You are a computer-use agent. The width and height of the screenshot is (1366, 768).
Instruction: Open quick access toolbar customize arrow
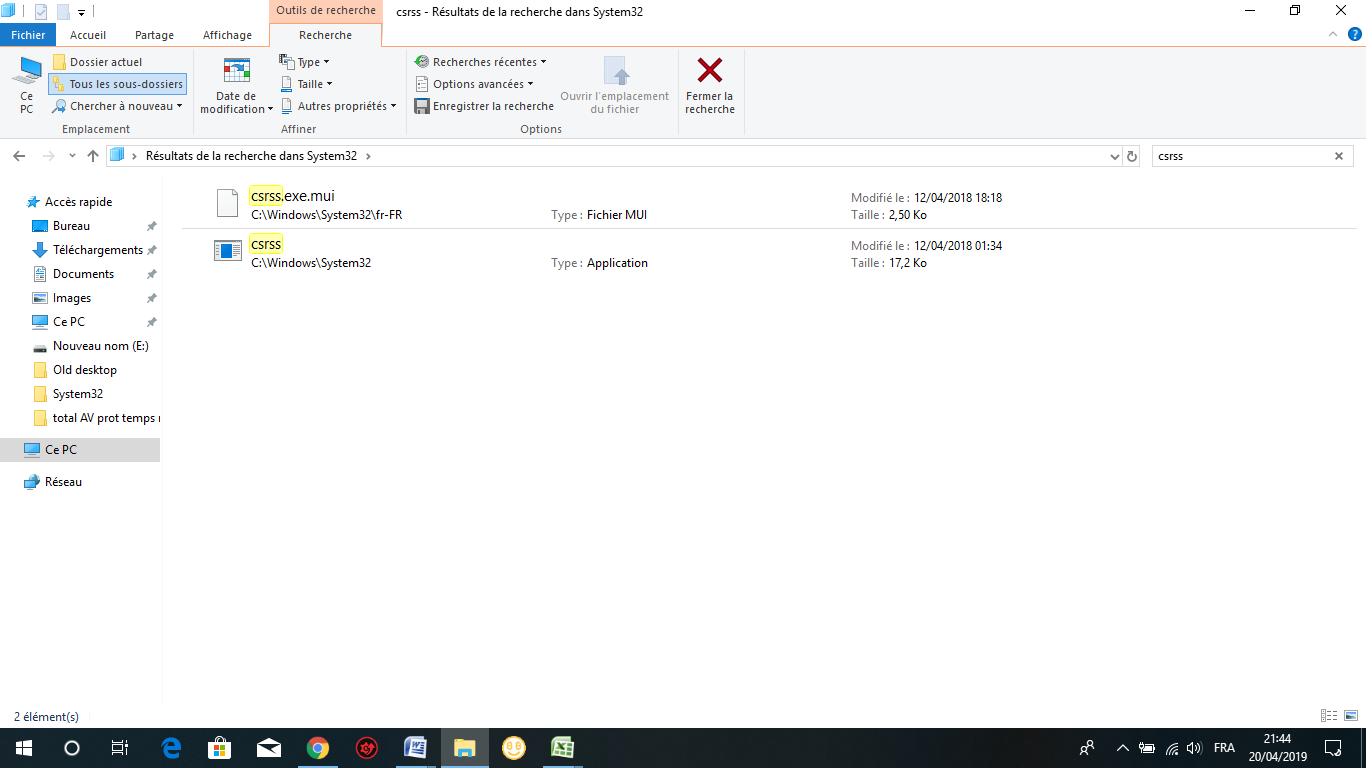tap(81, 13)
